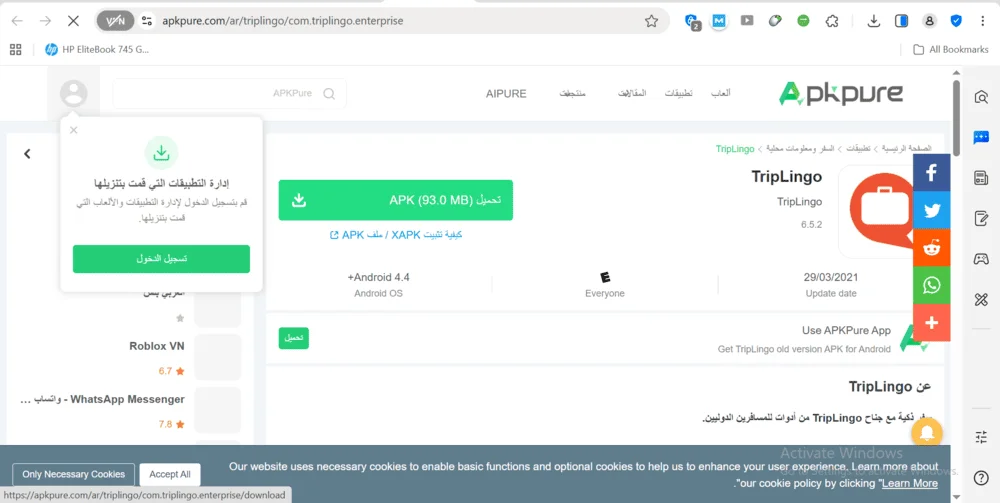Go back to the previous page
Screen dimensions: 1000x503
pyautogui.click(x=17, y=21)
